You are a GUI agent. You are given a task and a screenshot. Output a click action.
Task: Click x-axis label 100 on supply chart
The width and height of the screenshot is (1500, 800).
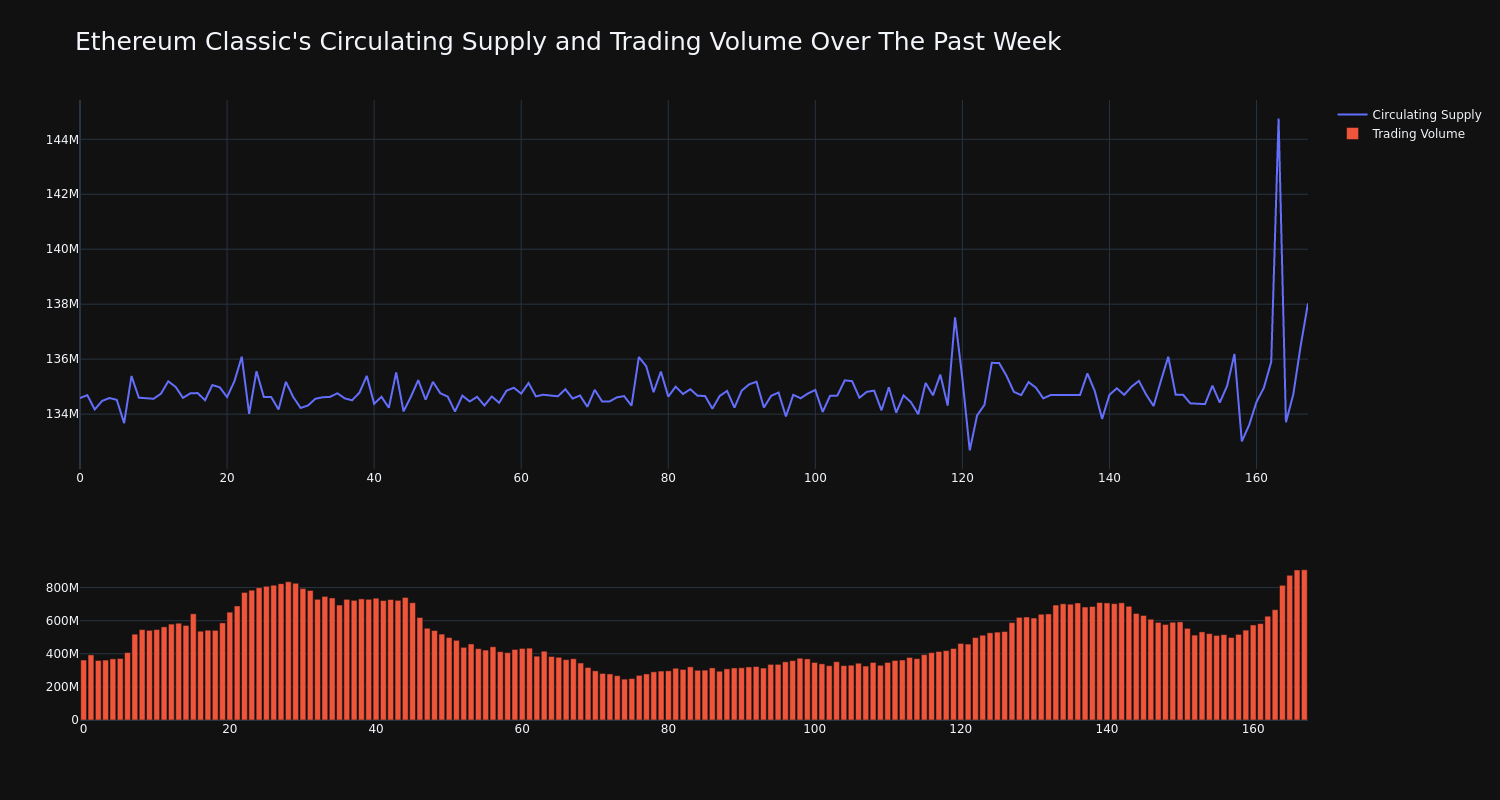pos(815,478)
